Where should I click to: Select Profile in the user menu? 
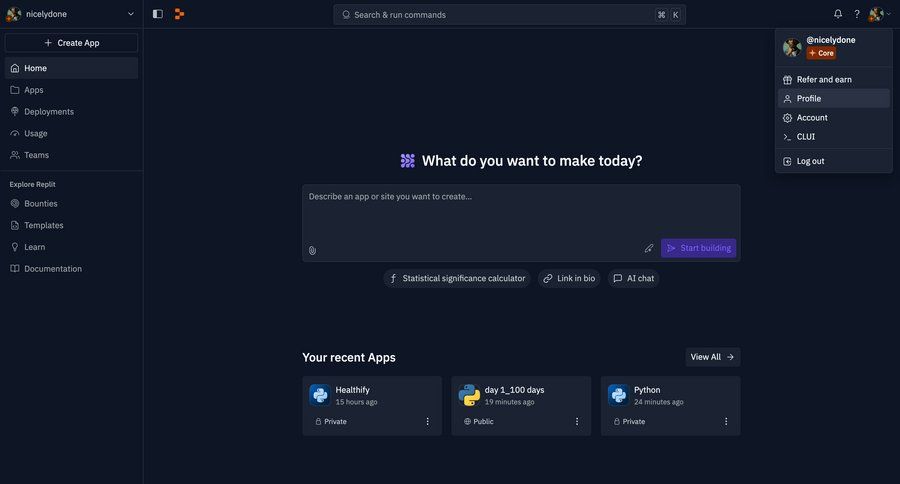tap(833, 98)
